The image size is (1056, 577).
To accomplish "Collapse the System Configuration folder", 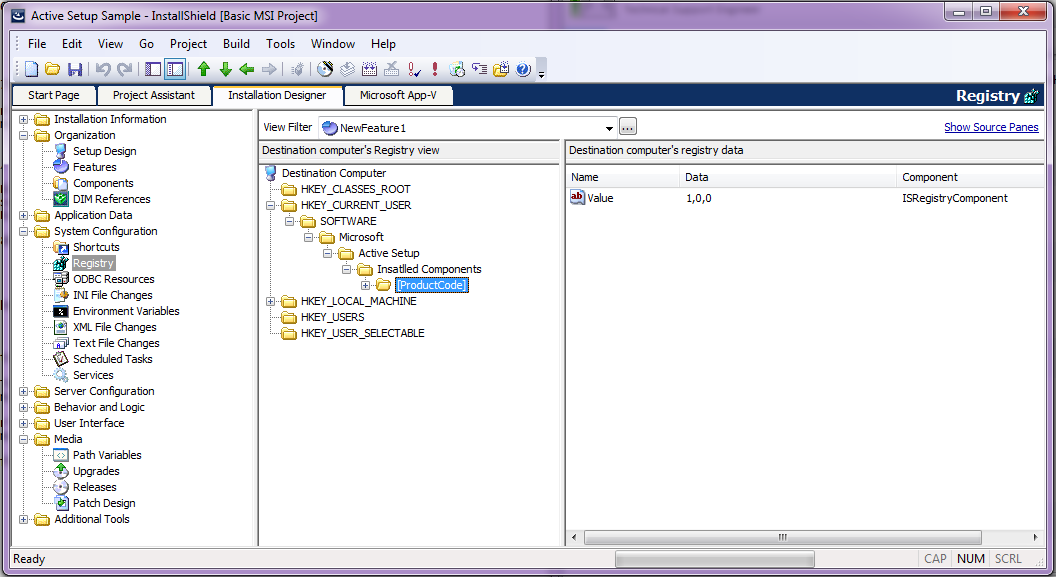I will pyautogui.click(x=24, y=232).
